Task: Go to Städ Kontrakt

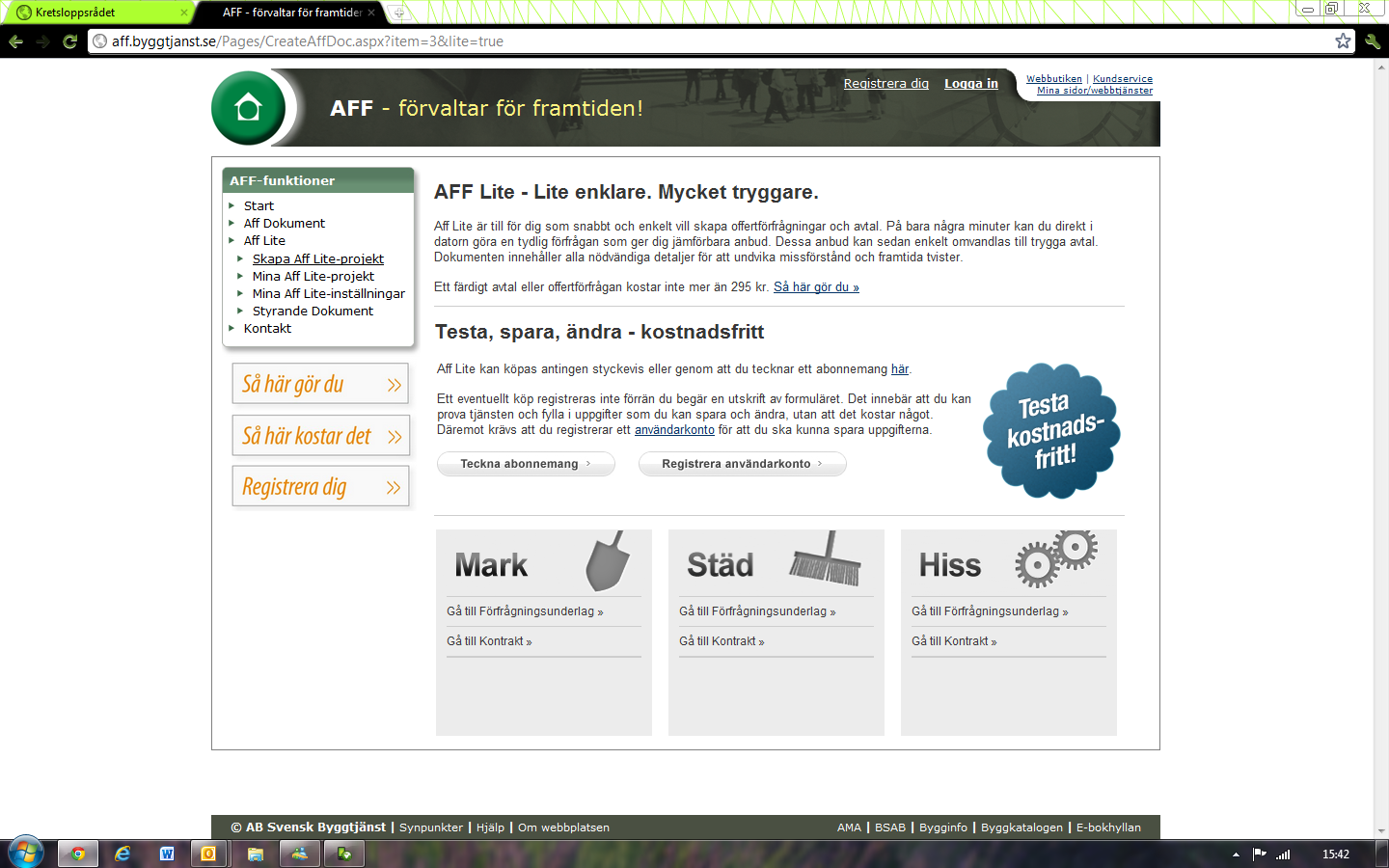Action: [722, 641]
